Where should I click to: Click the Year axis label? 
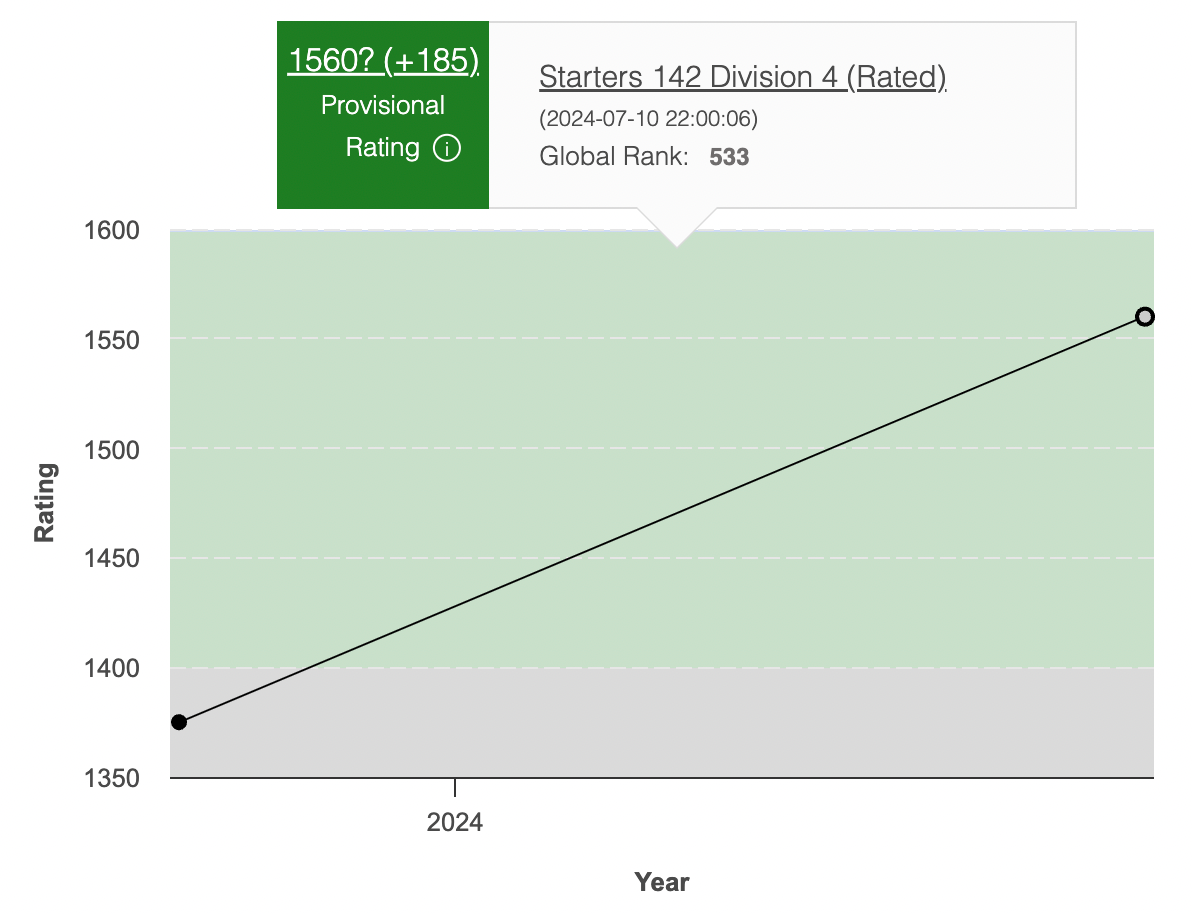tap(662, 882)
